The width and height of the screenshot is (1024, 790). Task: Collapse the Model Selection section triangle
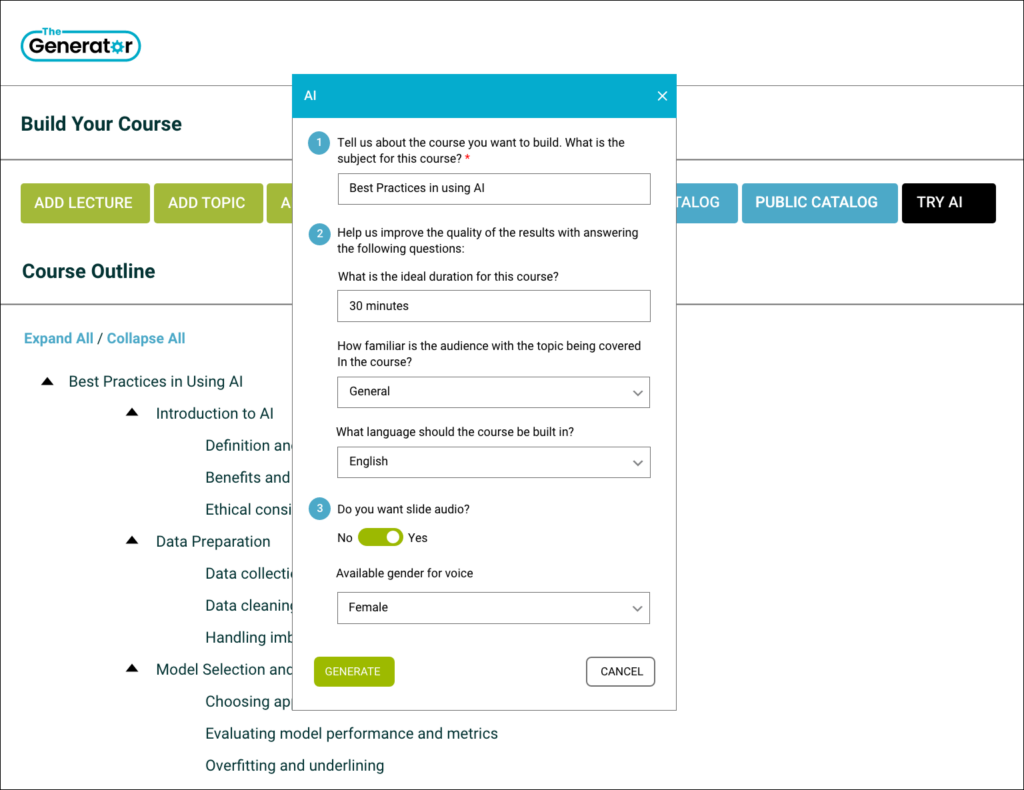point(132,669)
